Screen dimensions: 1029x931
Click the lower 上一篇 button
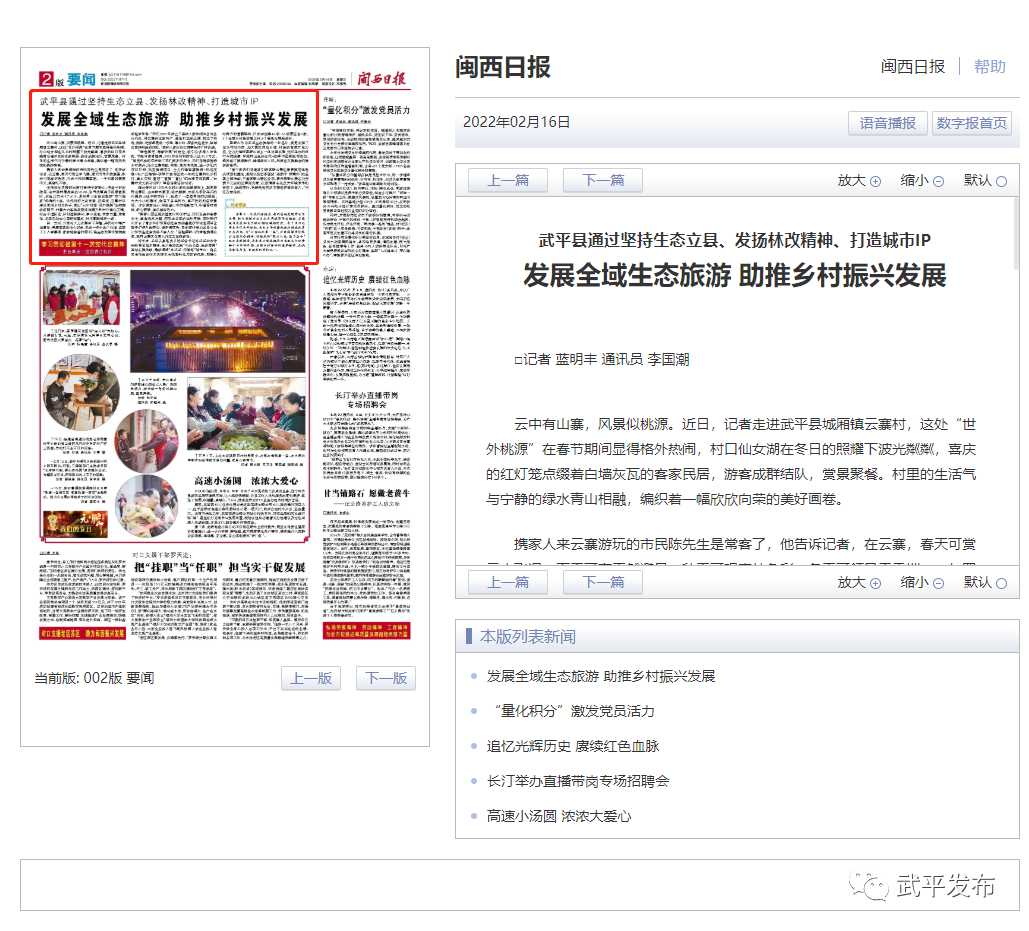click(508, 582)
